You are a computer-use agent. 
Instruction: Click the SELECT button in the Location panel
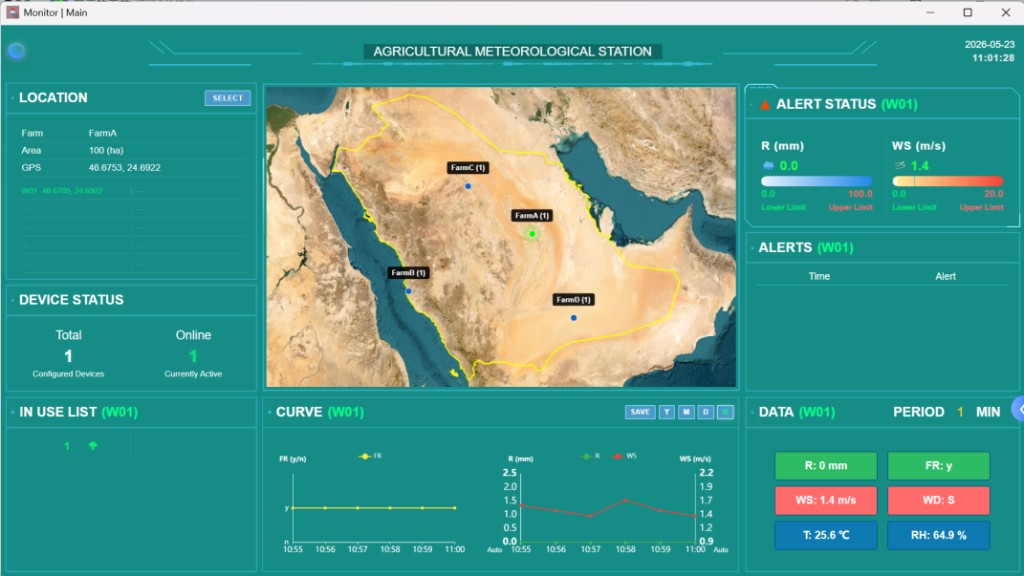point(227,98)
